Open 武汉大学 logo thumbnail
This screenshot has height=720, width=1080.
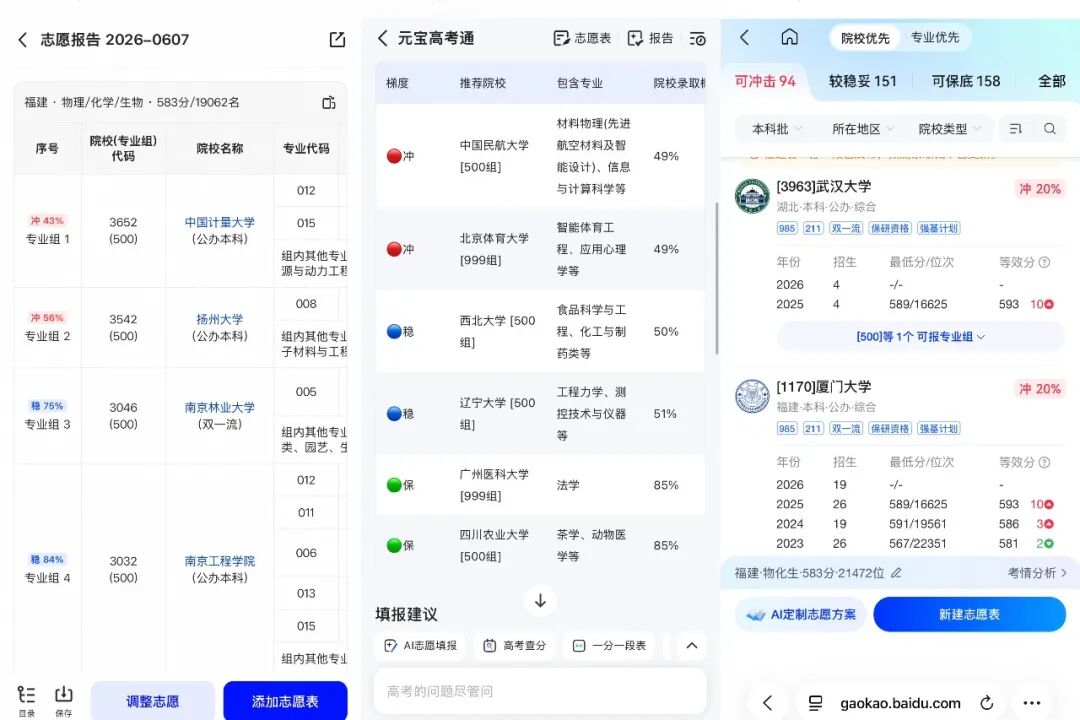pyautogui.click(x=751, y=196)
